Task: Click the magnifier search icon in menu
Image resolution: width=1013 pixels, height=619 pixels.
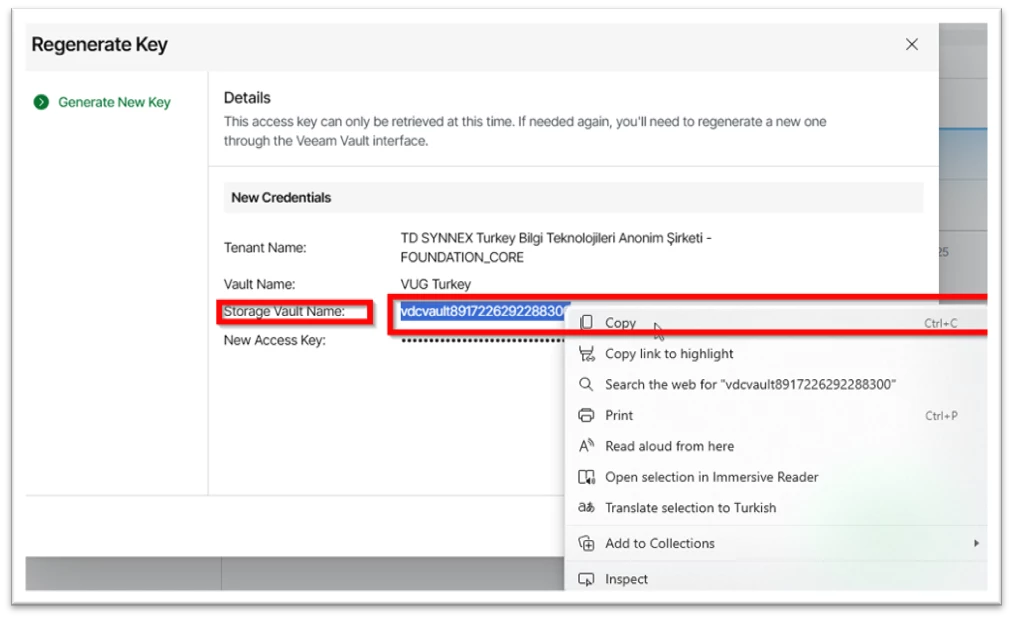Action: 586,384
